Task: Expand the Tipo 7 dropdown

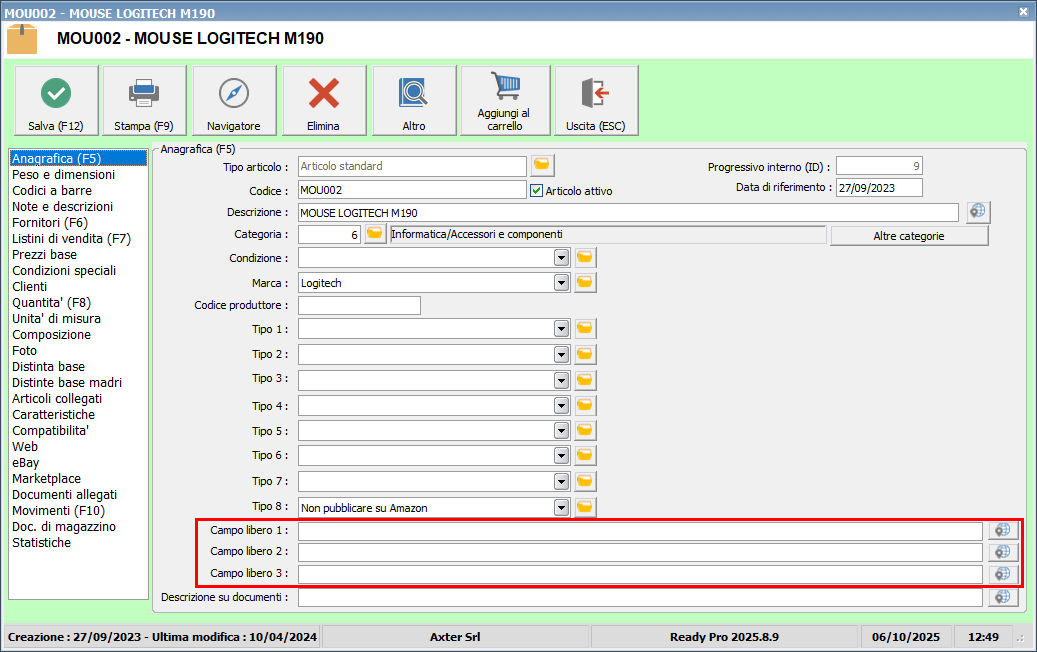Action: click(x=561, y=481)
